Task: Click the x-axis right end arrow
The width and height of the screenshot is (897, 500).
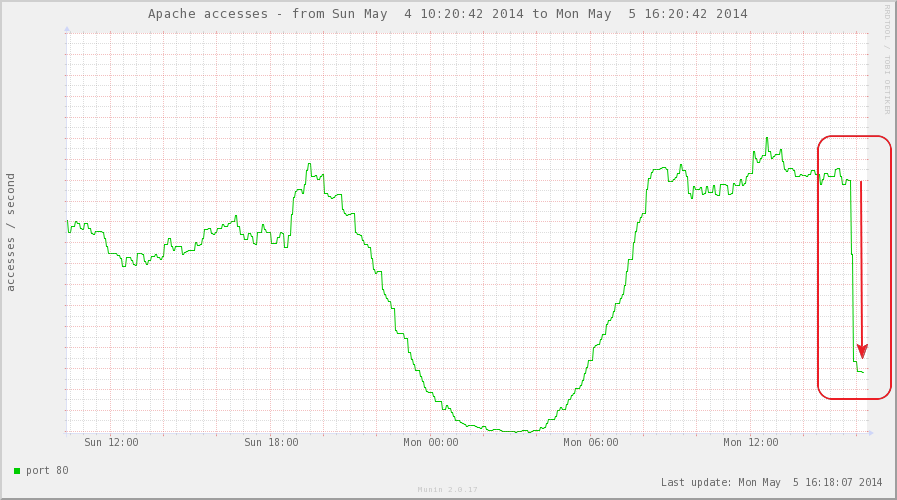Action: point(869,433)
